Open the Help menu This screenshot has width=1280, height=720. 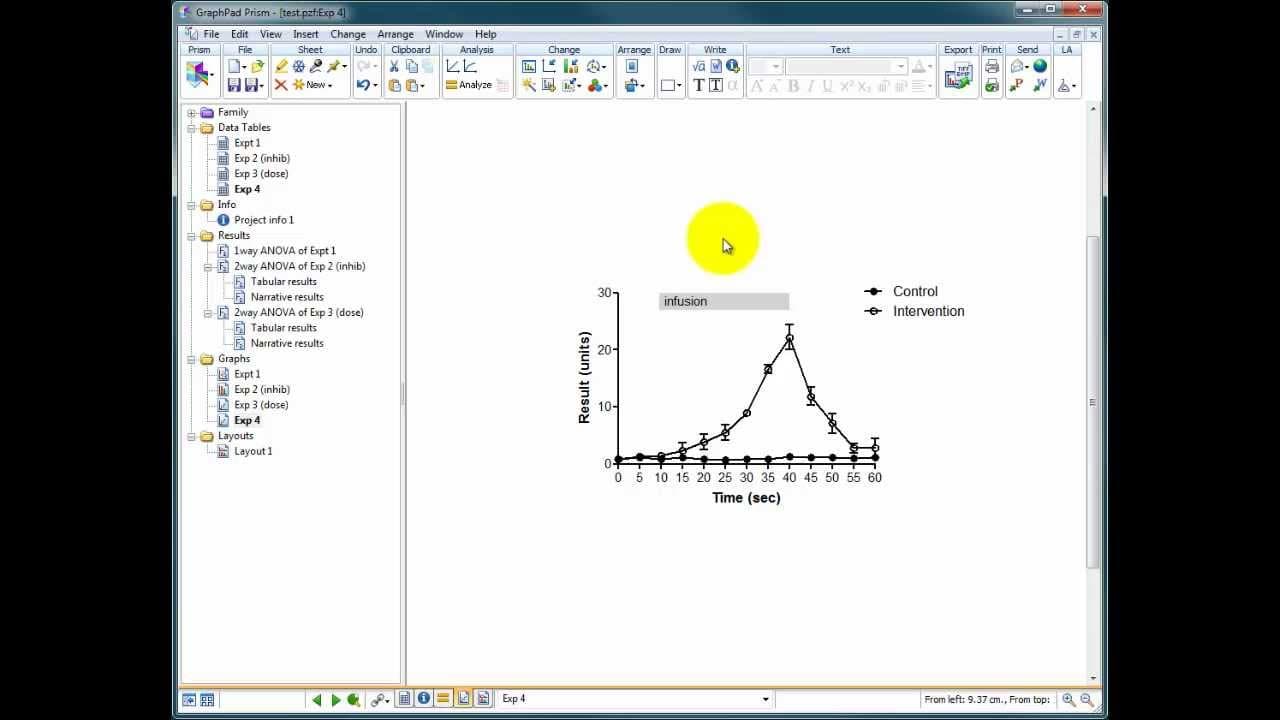pyautogui.click(x=486, y=34)
